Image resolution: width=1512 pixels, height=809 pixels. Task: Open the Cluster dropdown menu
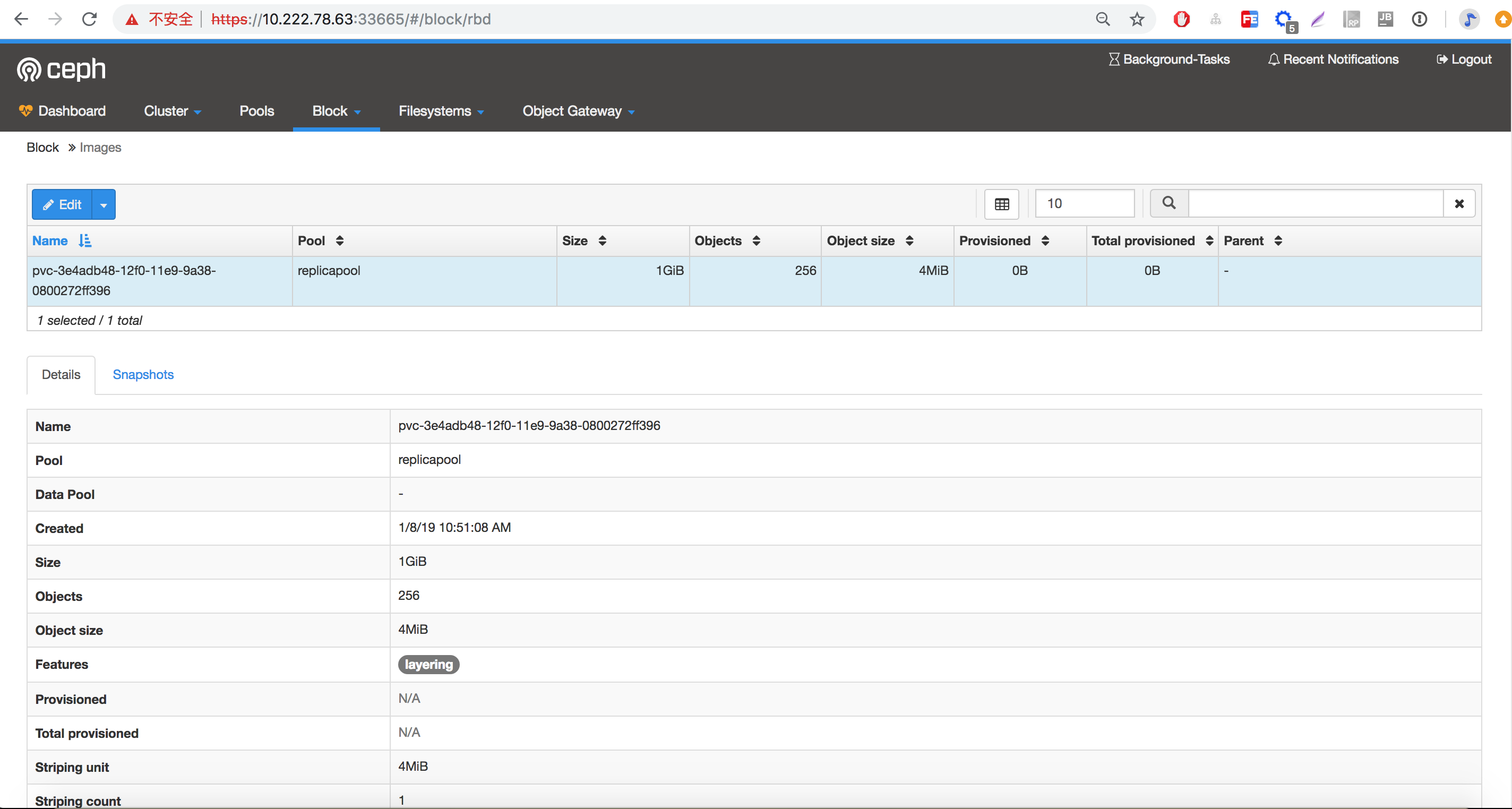172,111
